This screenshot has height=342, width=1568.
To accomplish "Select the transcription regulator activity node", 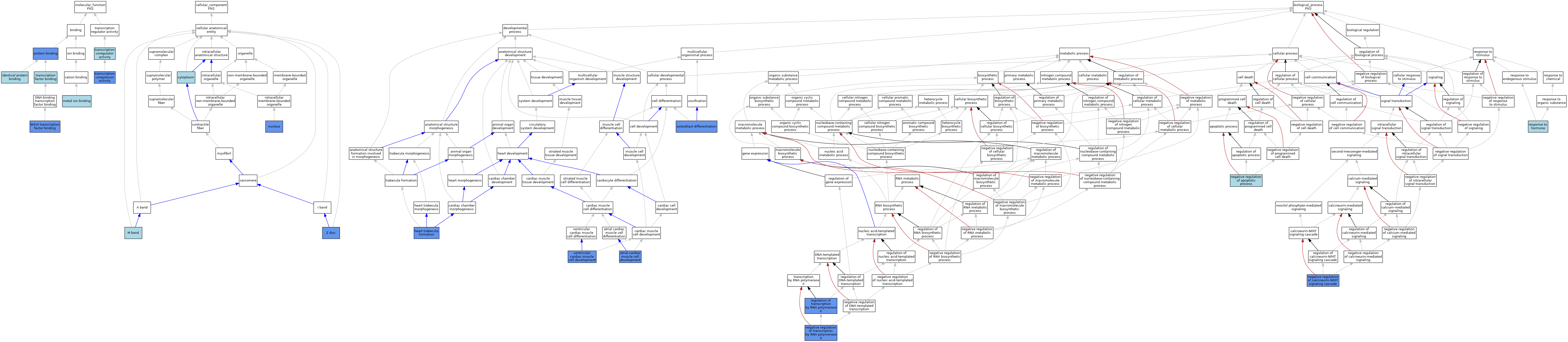I will tap(105, 30).
